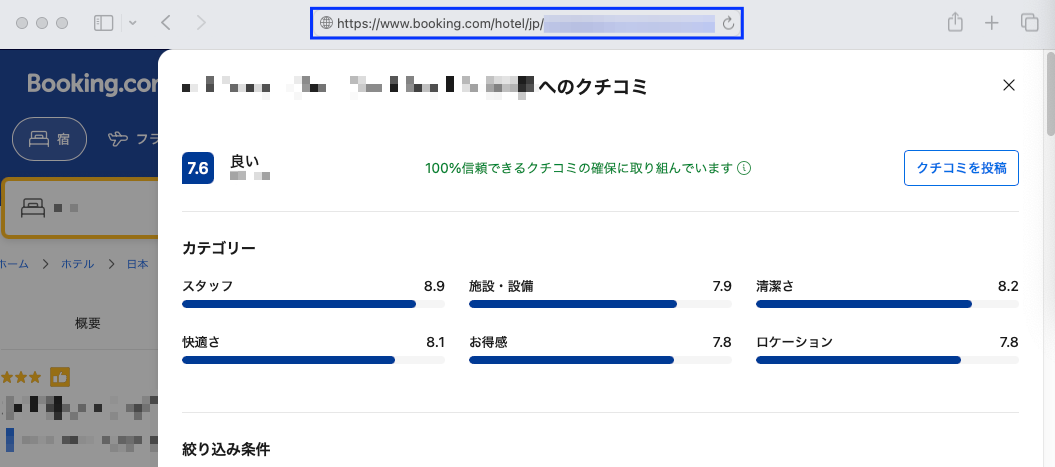
Task: Go back with the back arrow
Action: point(166,23)
